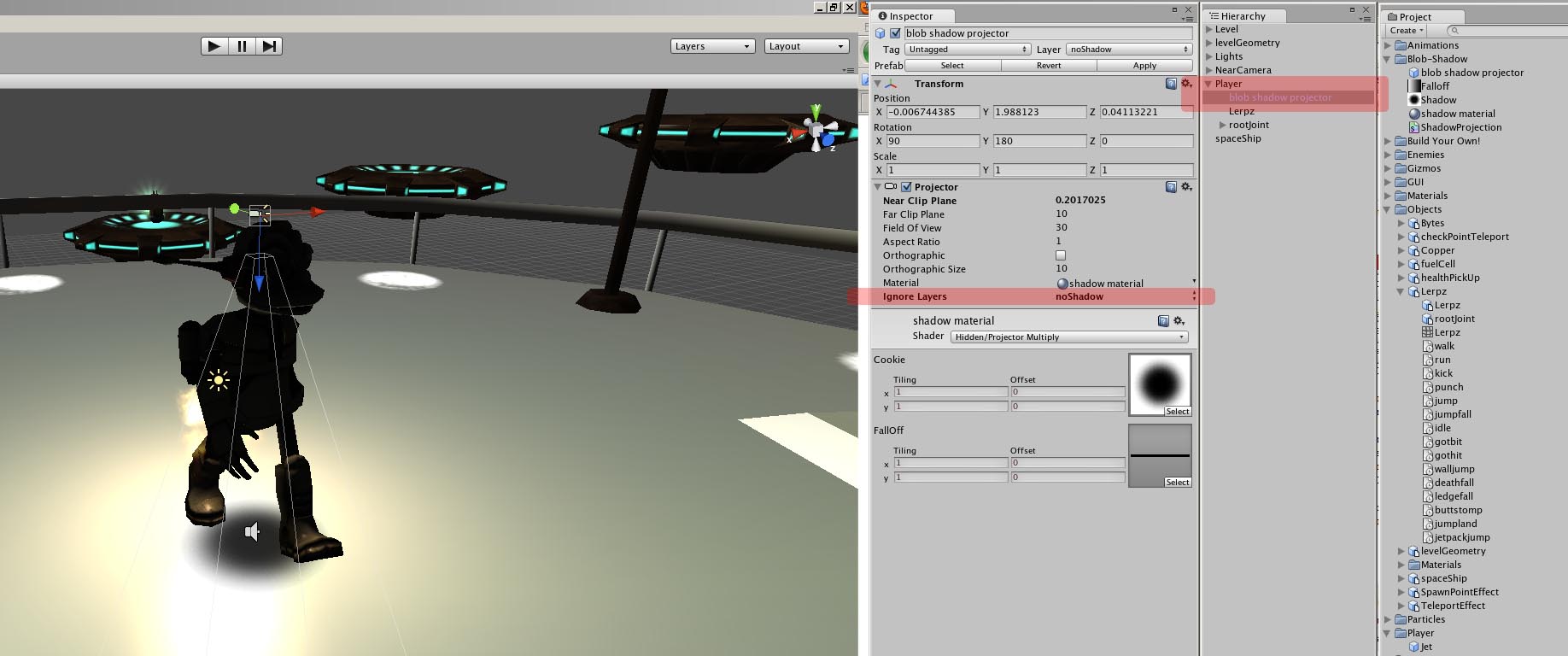Collapse the Player item in Hierarchy

tap(1208, 84)
